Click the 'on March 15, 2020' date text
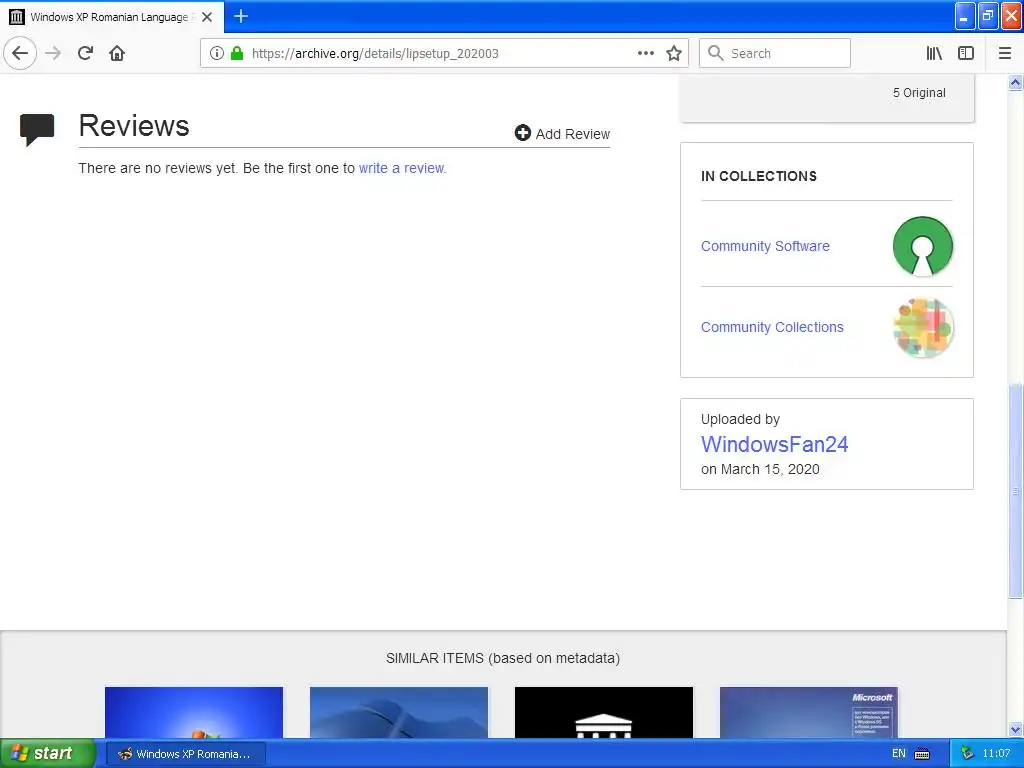 [x=760, y=470]
